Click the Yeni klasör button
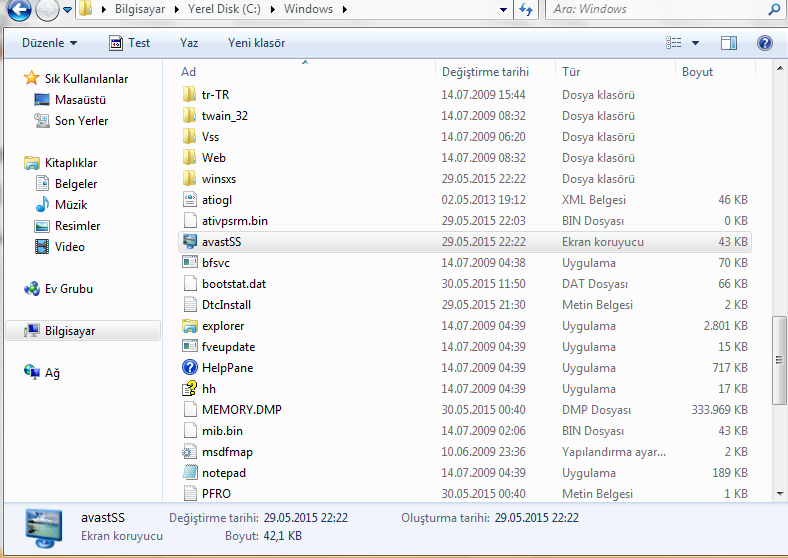This screenshot has height=558, width=788. point(256,43)
